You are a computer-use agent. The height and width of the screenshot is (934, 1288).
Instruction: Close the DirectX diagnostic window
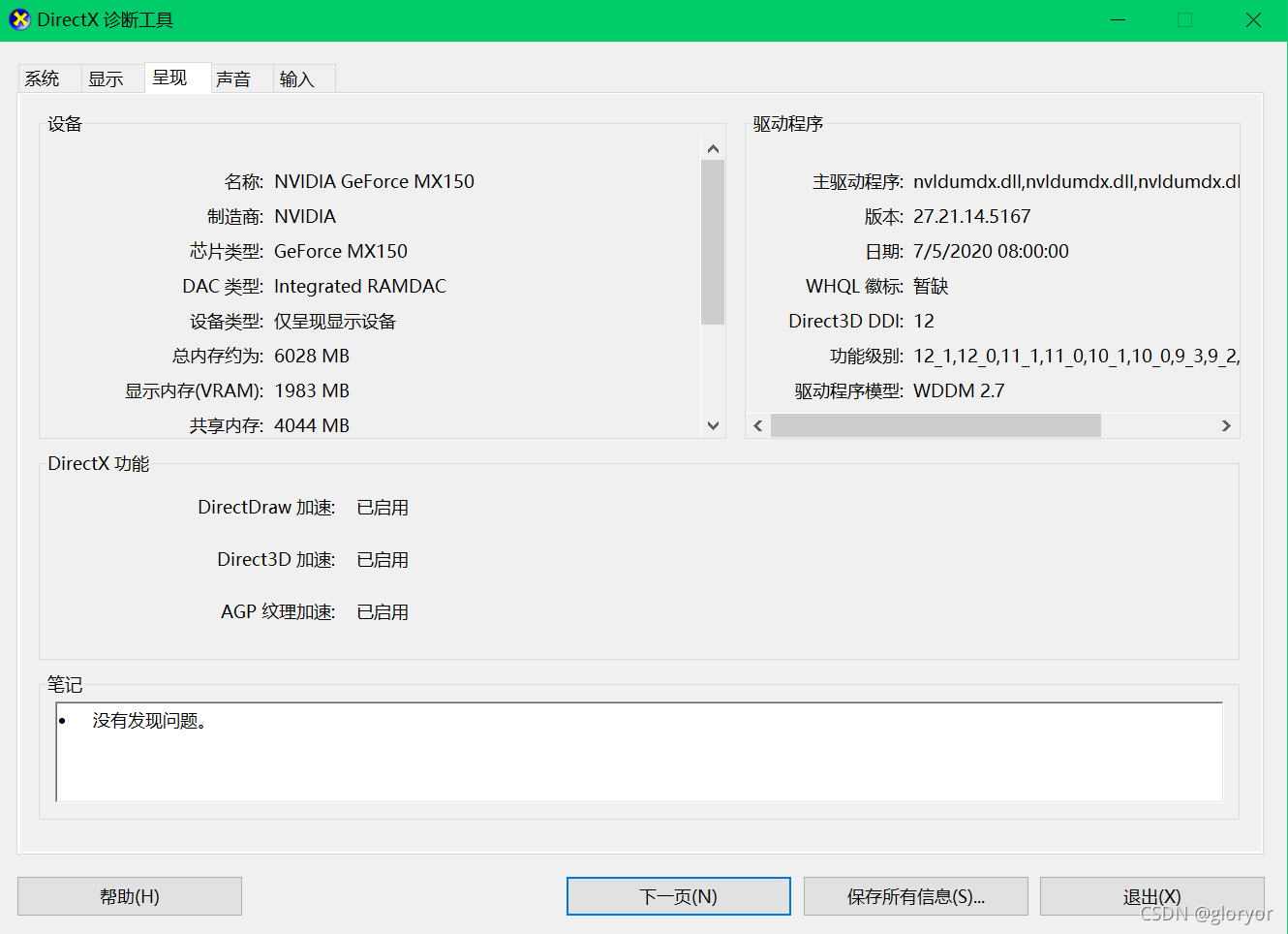(x=1253, y=20)
